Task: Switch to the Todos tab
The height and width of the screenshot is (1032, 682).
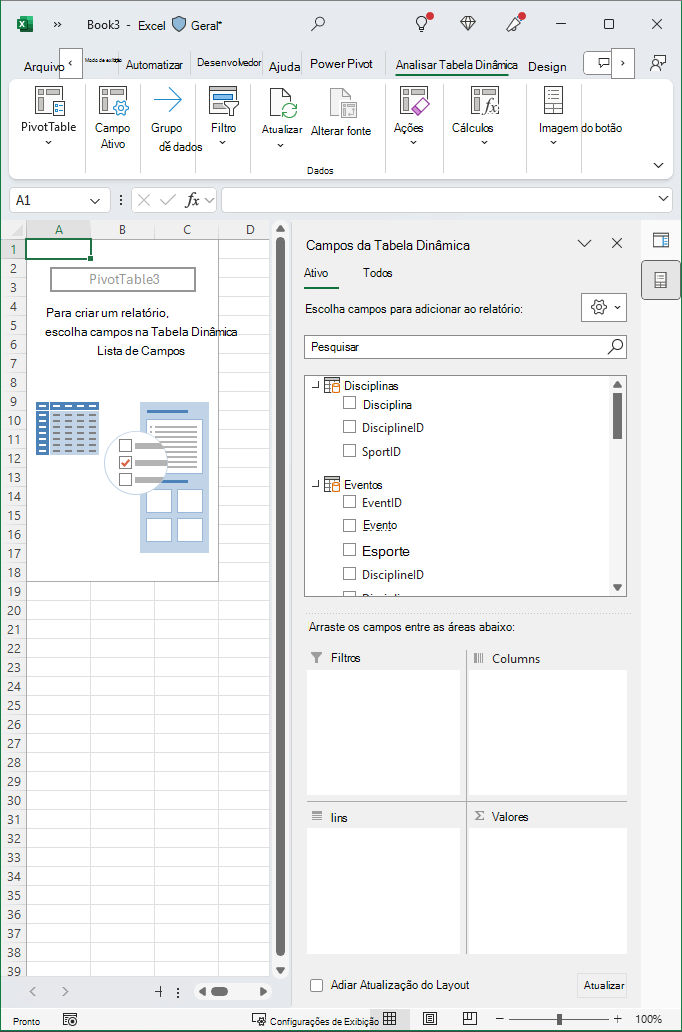Action: [x=377, y=272]
